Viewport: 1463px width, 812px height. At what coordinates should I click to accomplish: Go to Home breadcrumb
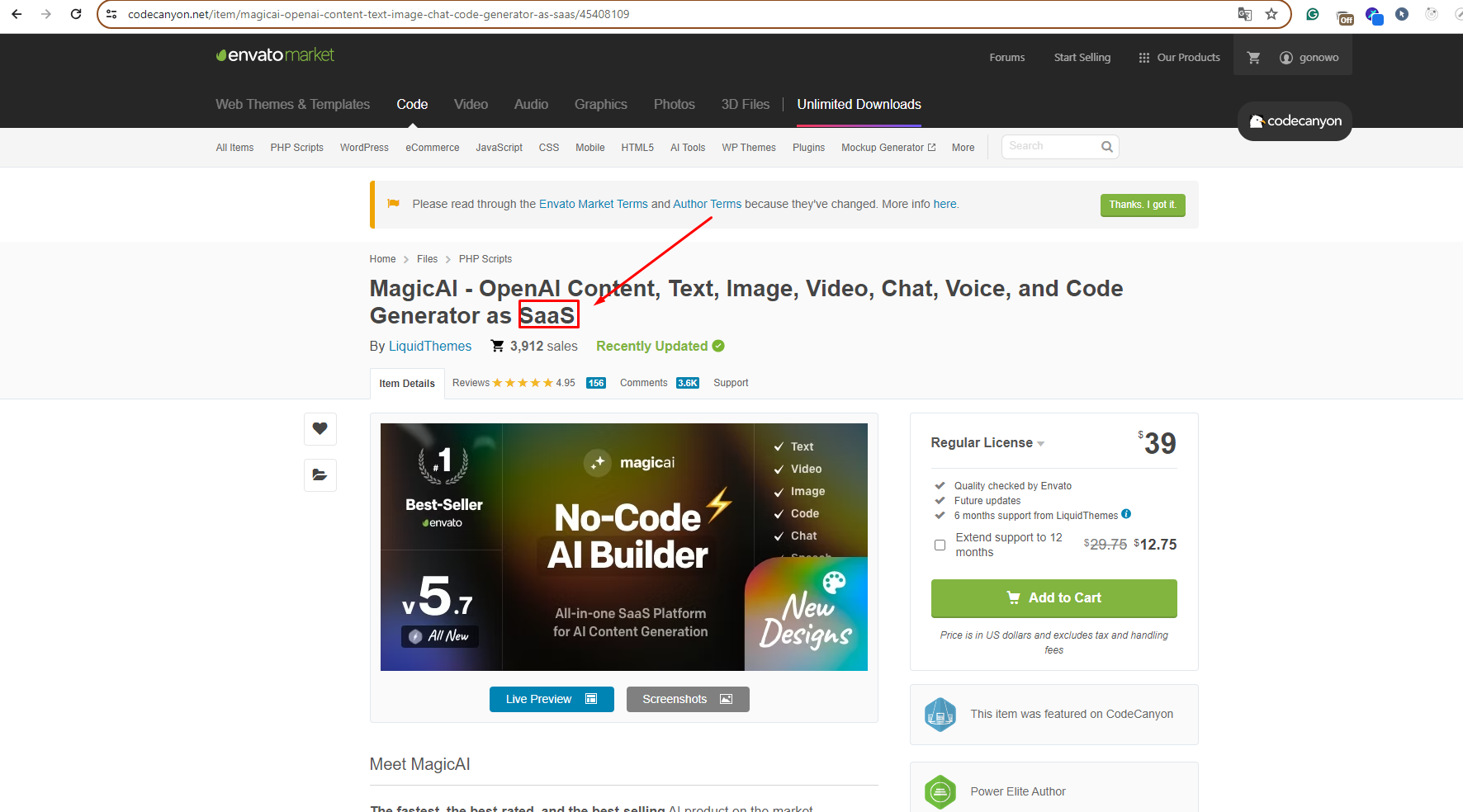(382, 259)
